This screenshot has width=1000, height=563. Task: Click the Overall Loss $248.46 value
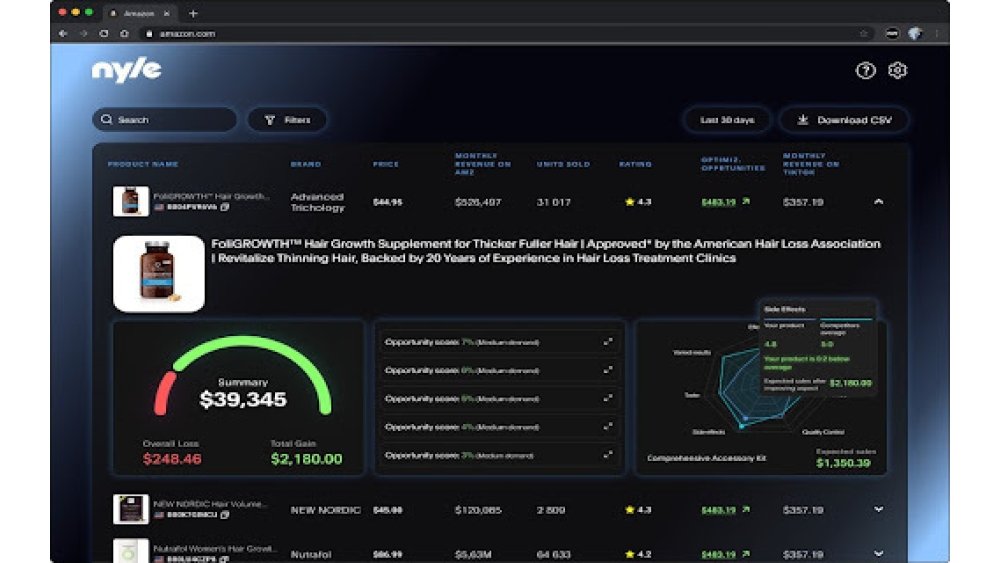click(x=172, y=459)
